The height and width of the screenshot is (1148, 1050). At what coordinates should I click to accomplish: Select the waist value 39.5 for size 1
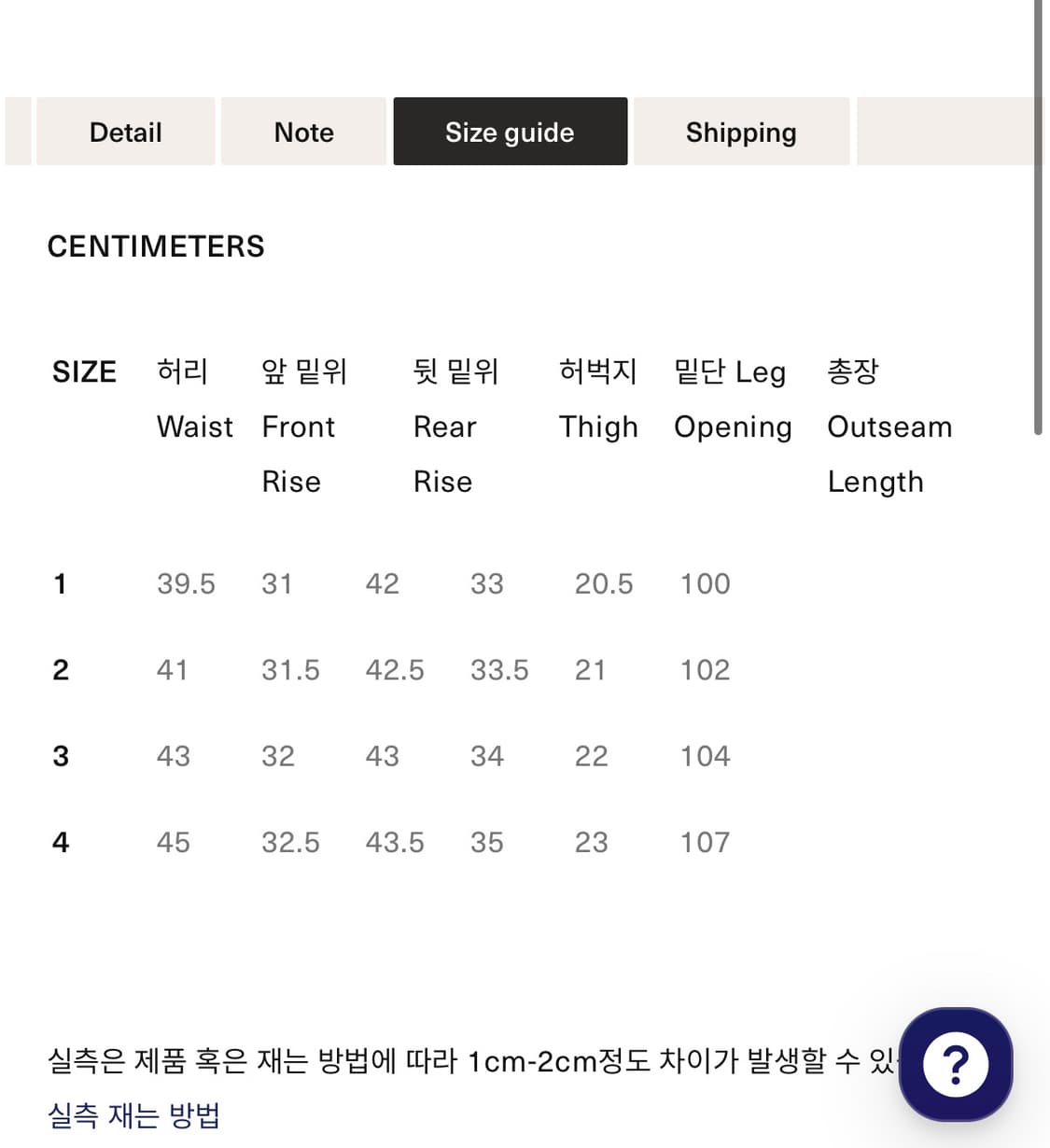pos(186,583)
